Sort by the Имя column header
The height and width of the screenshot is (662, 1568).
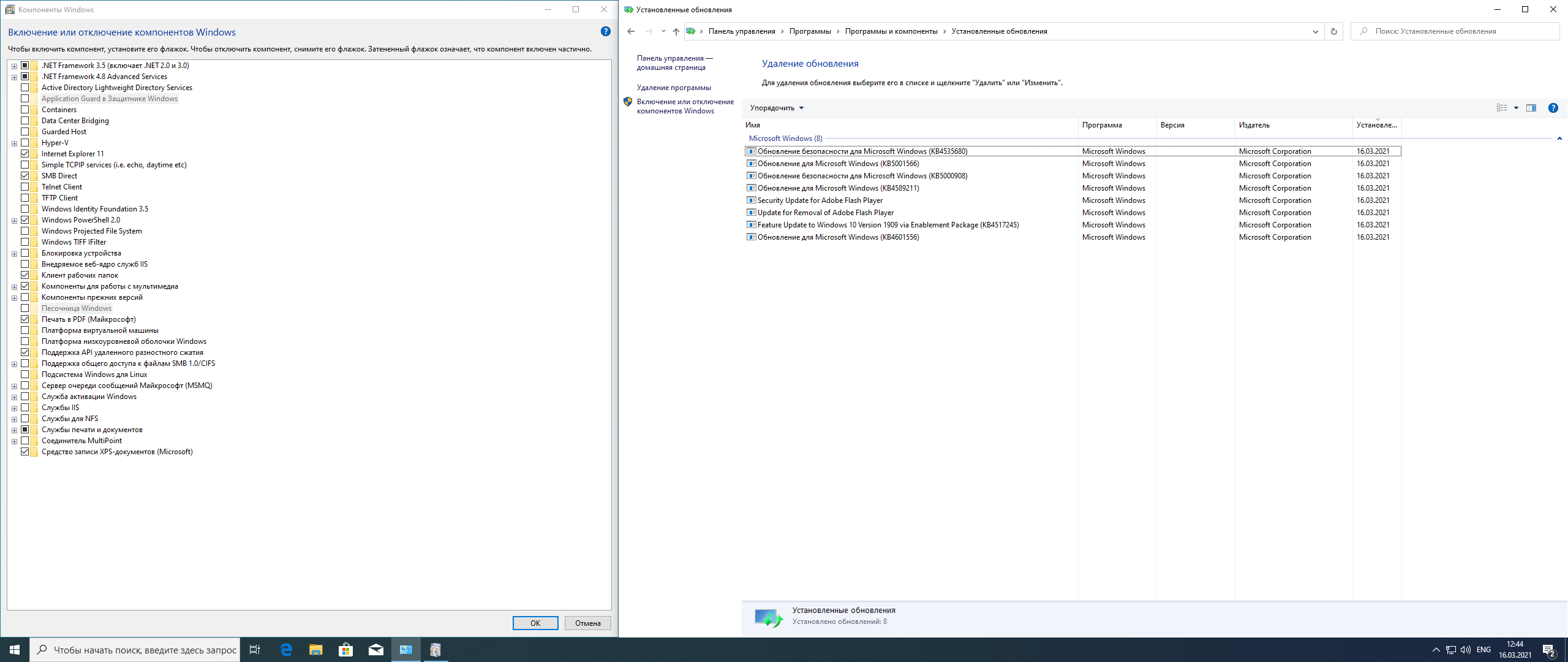coord(910,125)
